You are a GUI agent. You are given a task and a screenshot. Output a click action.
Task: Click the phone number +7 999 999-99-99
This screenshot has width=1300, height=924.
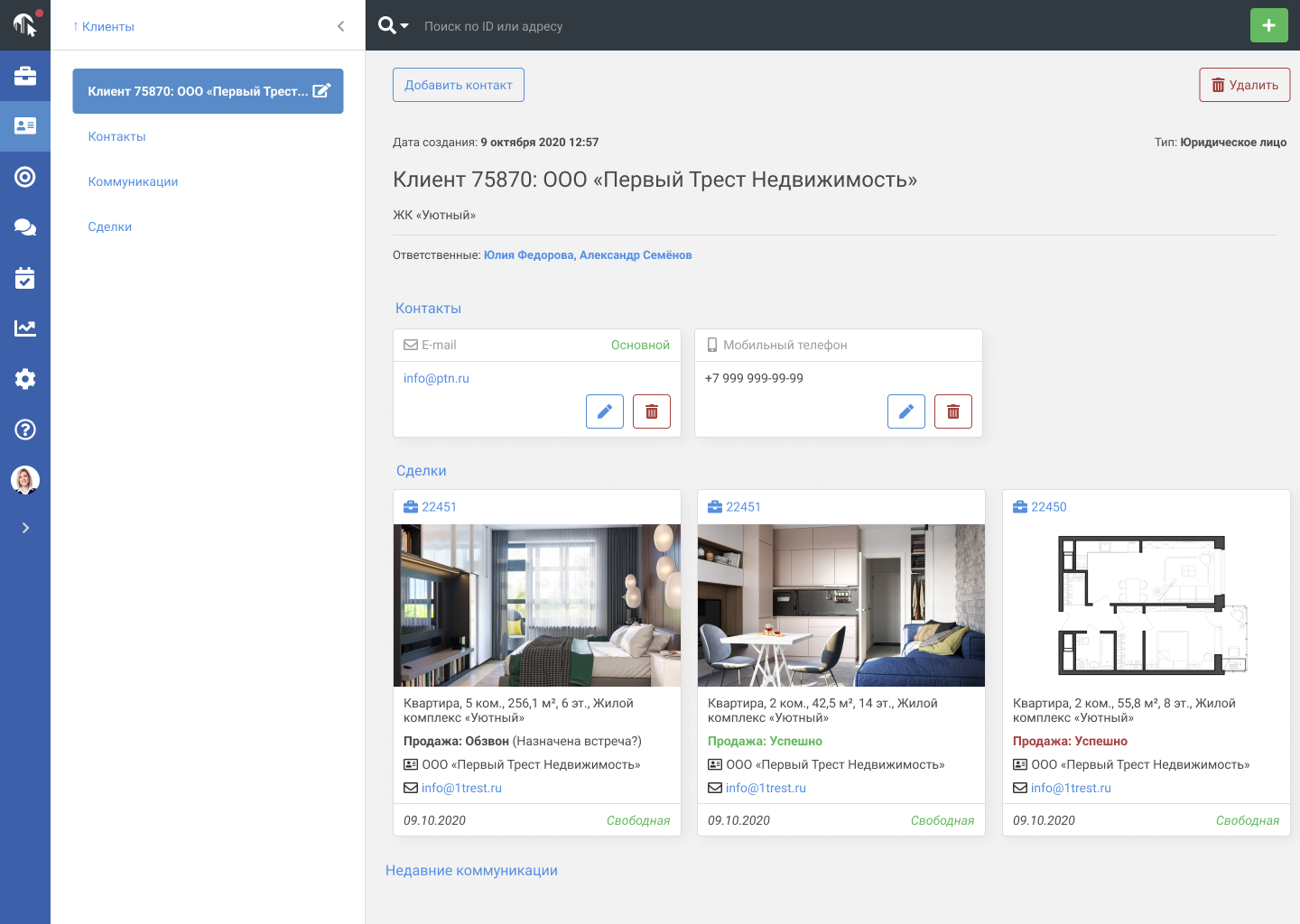pos(754,378)
